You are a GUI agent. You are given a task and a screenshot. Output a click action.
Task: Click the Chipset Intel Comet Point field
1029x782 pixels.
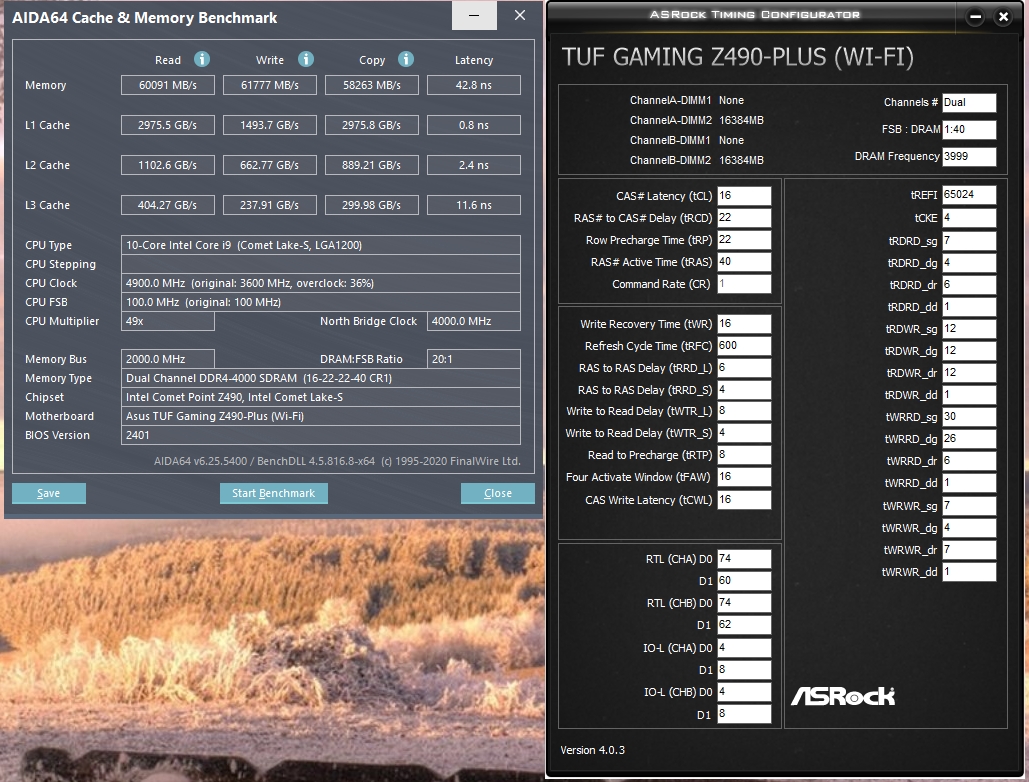(x=321, y=398)
